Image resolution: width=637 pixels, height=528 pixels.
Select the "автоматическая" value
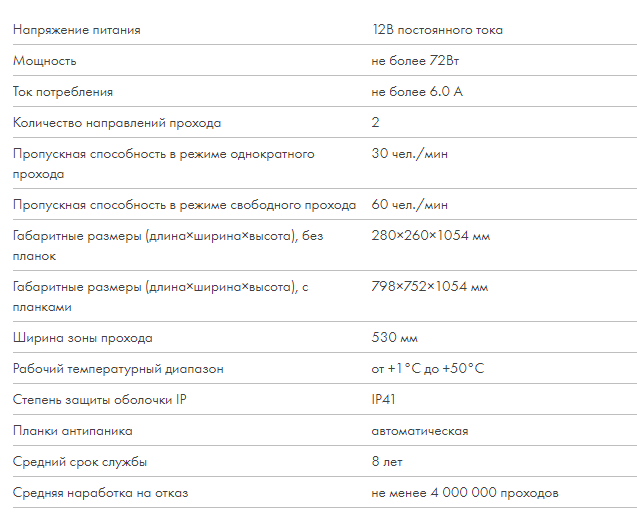pyautogui.click(x=420, y=431)
